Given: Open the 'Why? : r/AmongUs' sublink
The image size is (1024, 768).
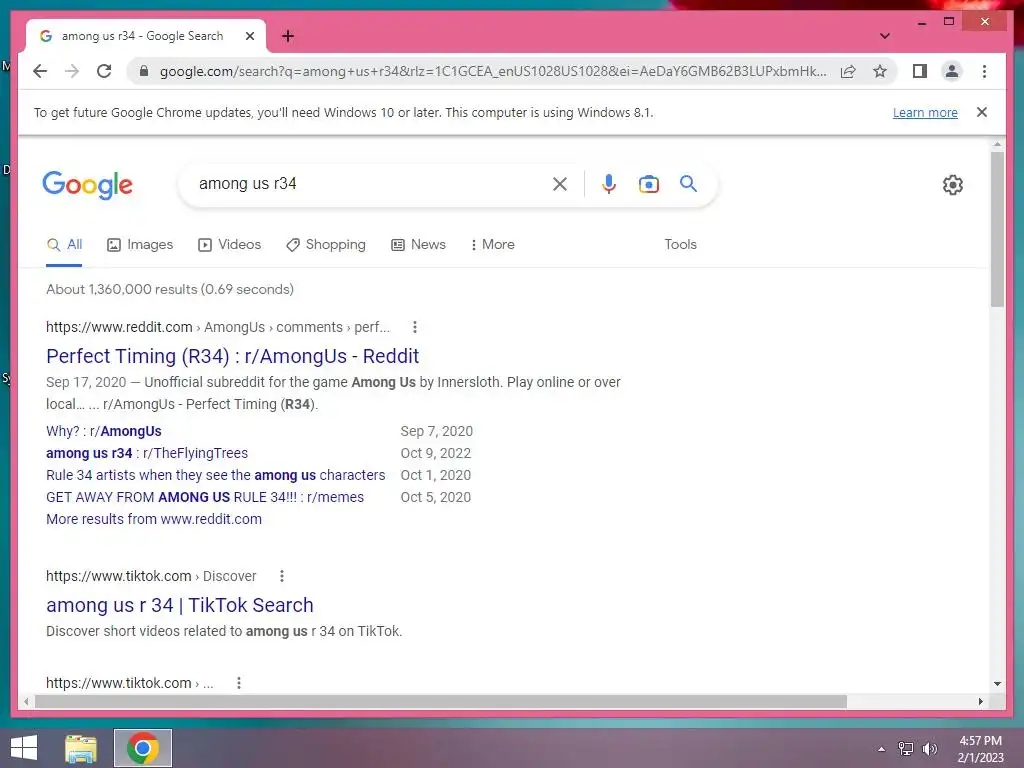Looking at the screenshot, I should pyautogui.click(x=103, y=431).
